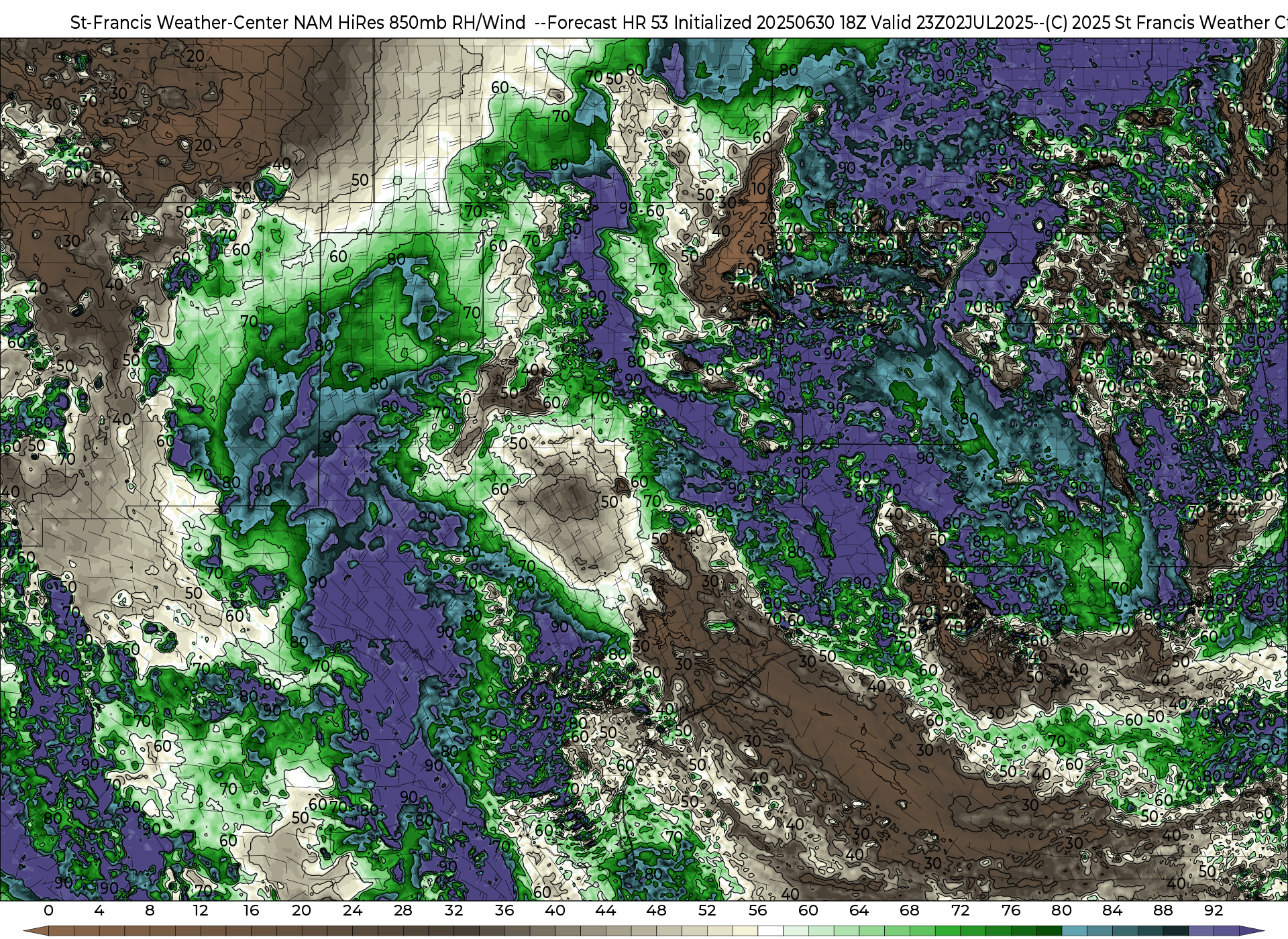Click the colorbar label "4"
Screen dimensions: 1288x939
pos(99,910)
